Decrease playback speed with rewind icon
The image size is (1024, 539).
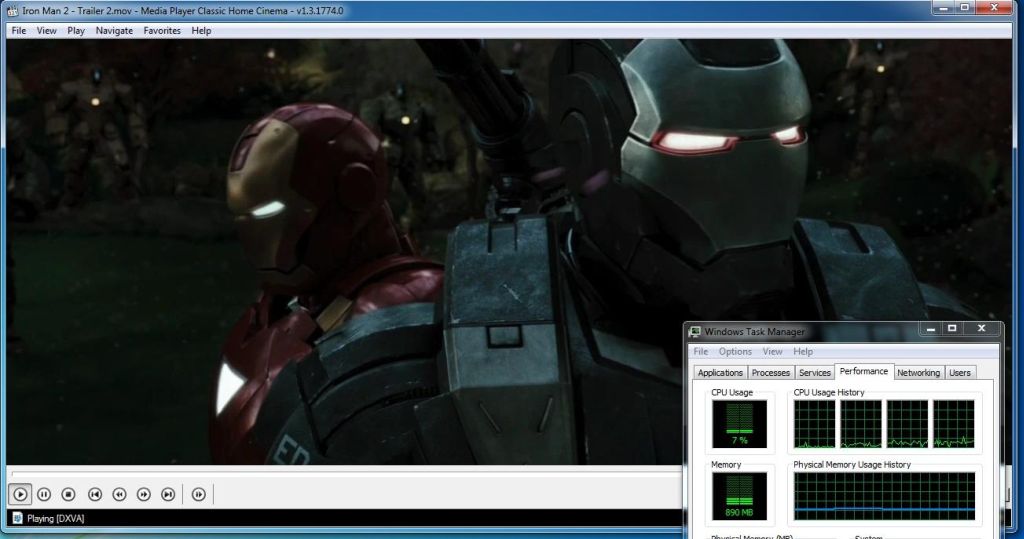(119, 495)
